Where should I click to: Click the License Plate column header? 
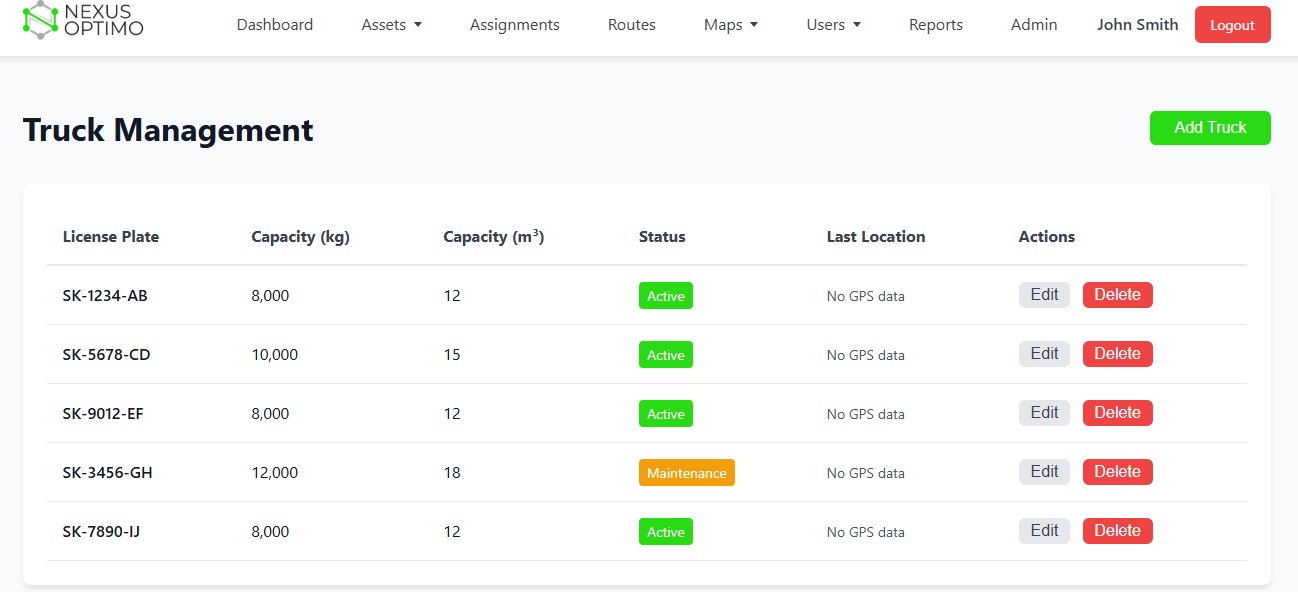point(111,237)
